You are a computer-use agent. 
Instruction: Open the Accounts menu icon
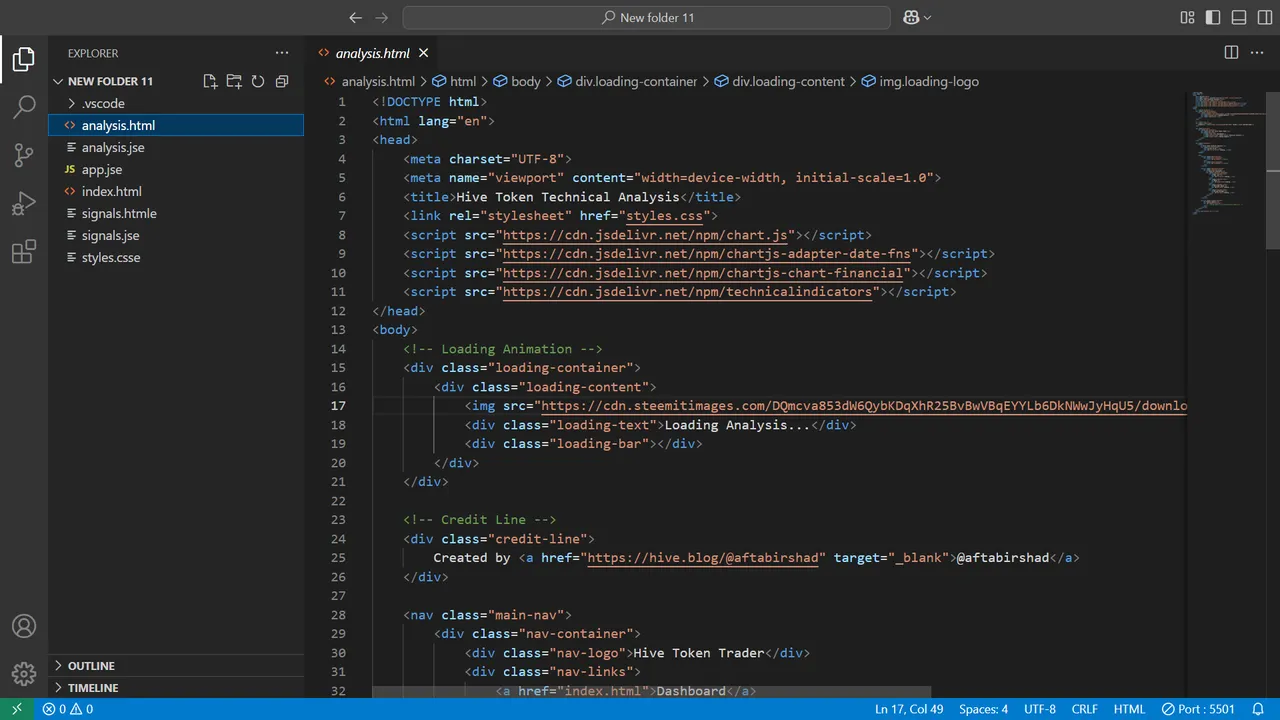point(24,626)
